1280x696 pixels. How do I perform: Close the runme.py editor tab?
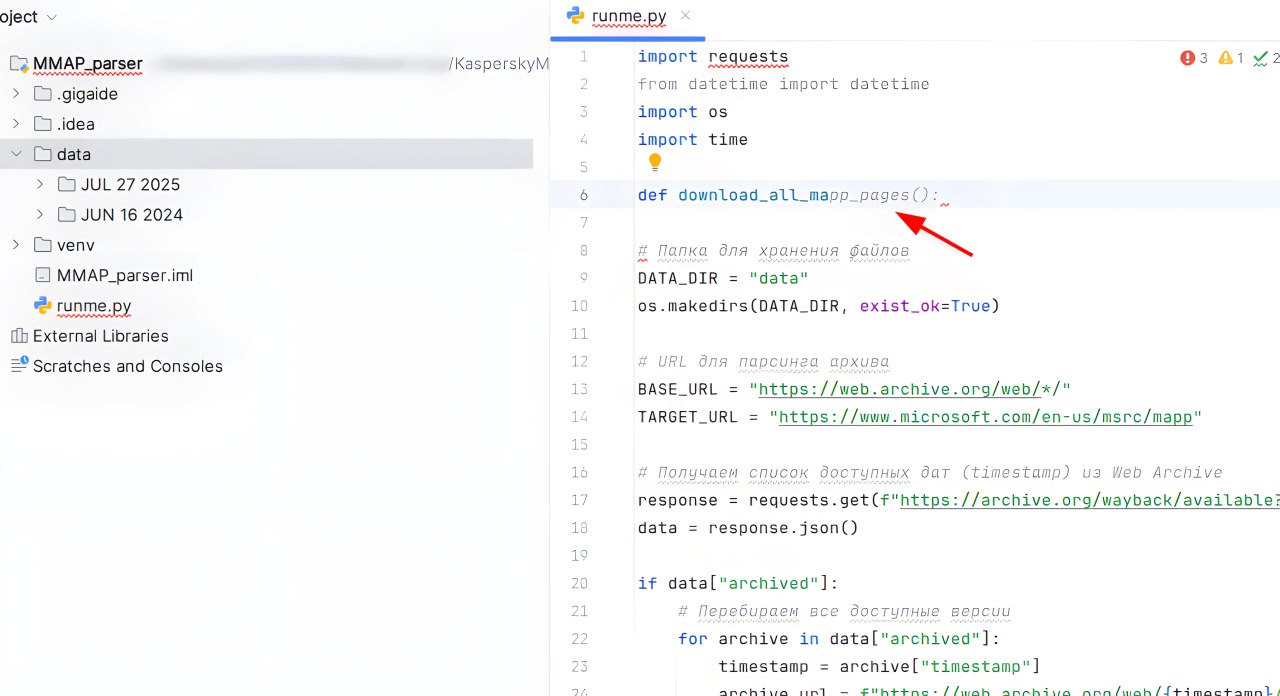coord(685,16)
